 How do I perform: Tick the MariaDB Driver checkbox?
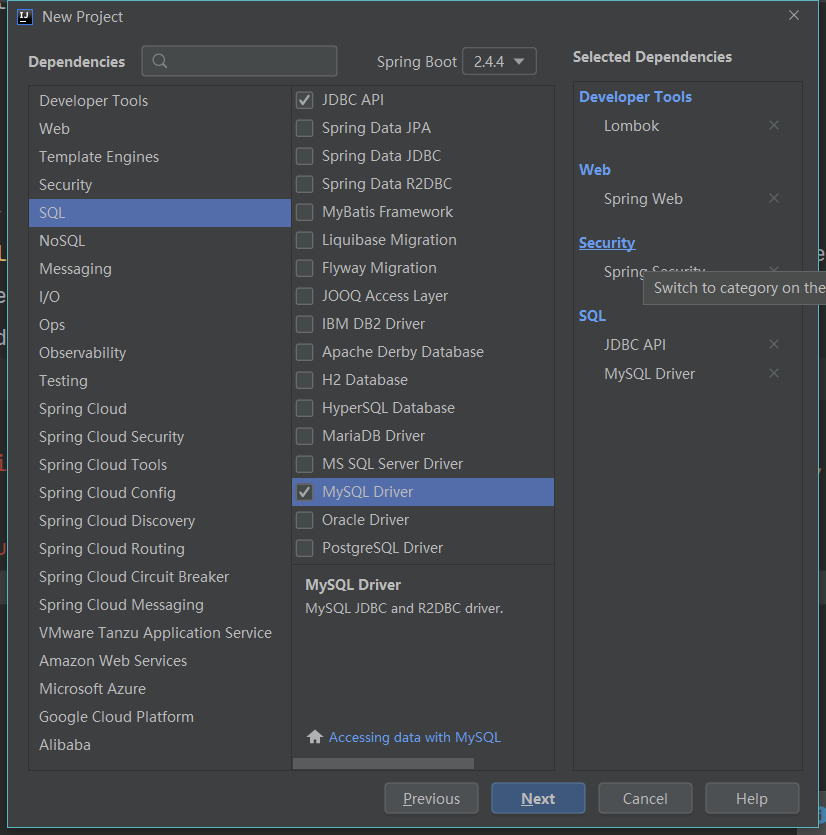tap(305, 436)
